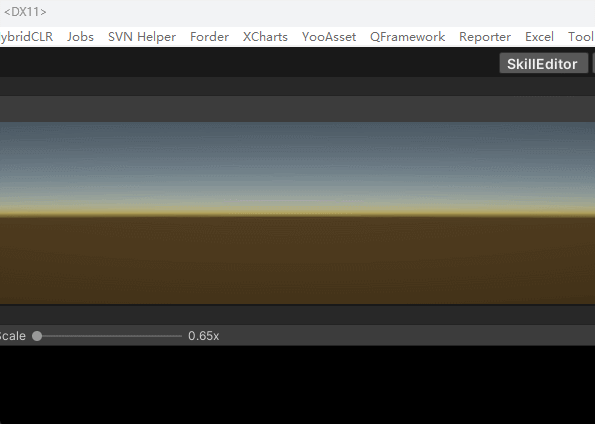This screenshot has width=595, height=424.
Task: Open the SVN Helper menu
Action: point(142,37)
